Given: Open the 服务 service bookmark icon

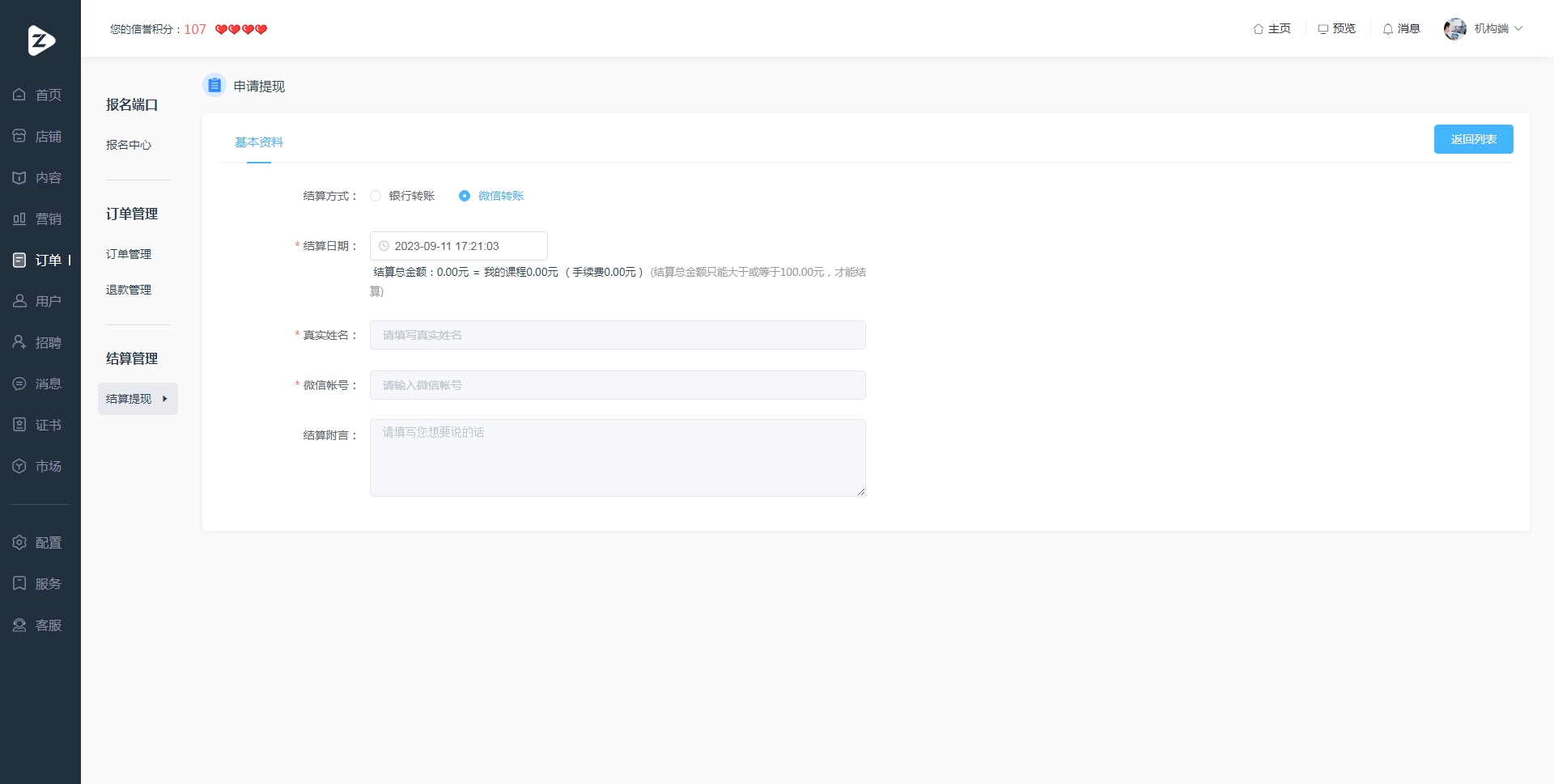Looking at the screenshot, I should point(19,583).
